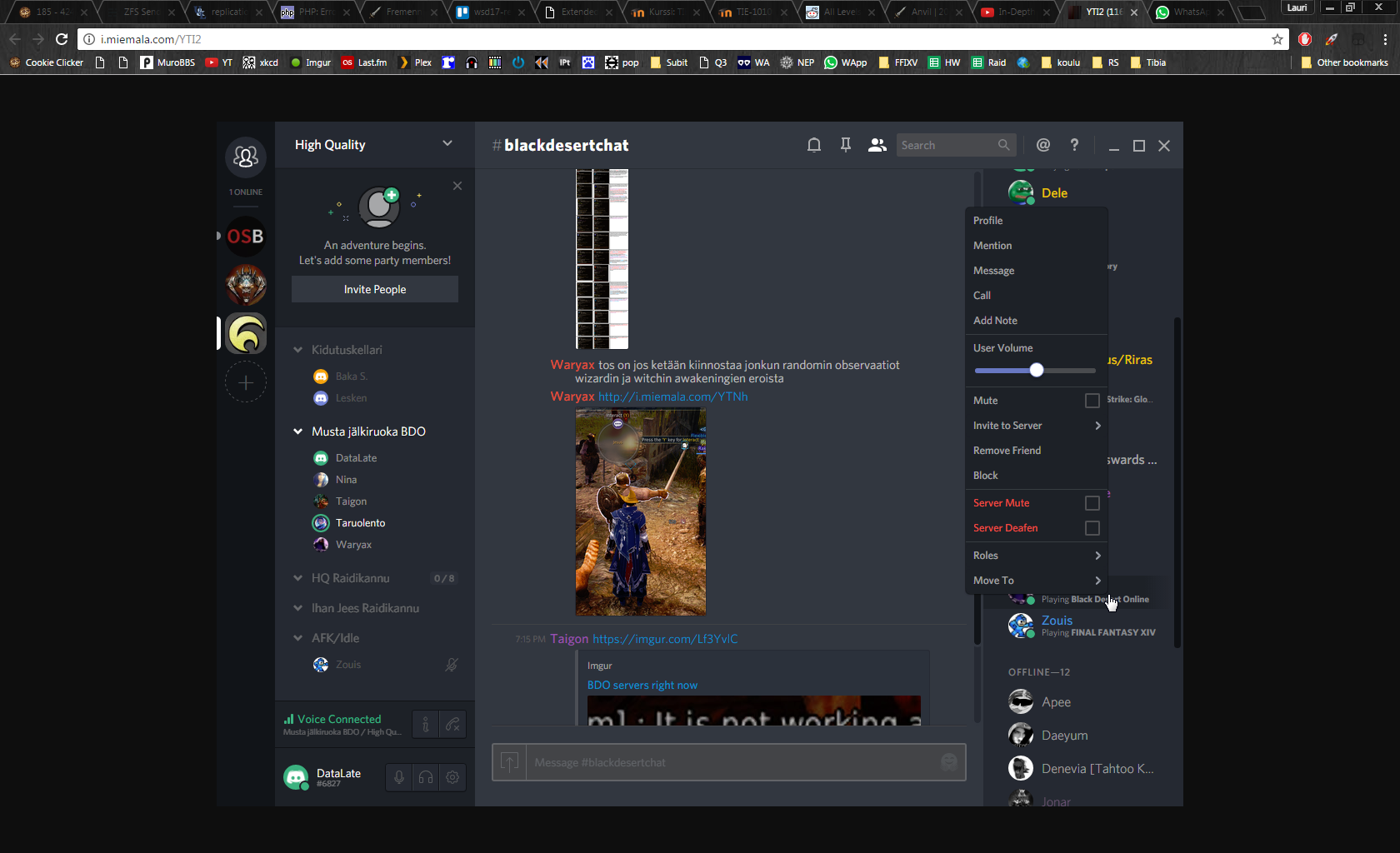The image size is (1400, 853).
Task: Open Taigon's imgur.com link
Action: click(665, 639)
